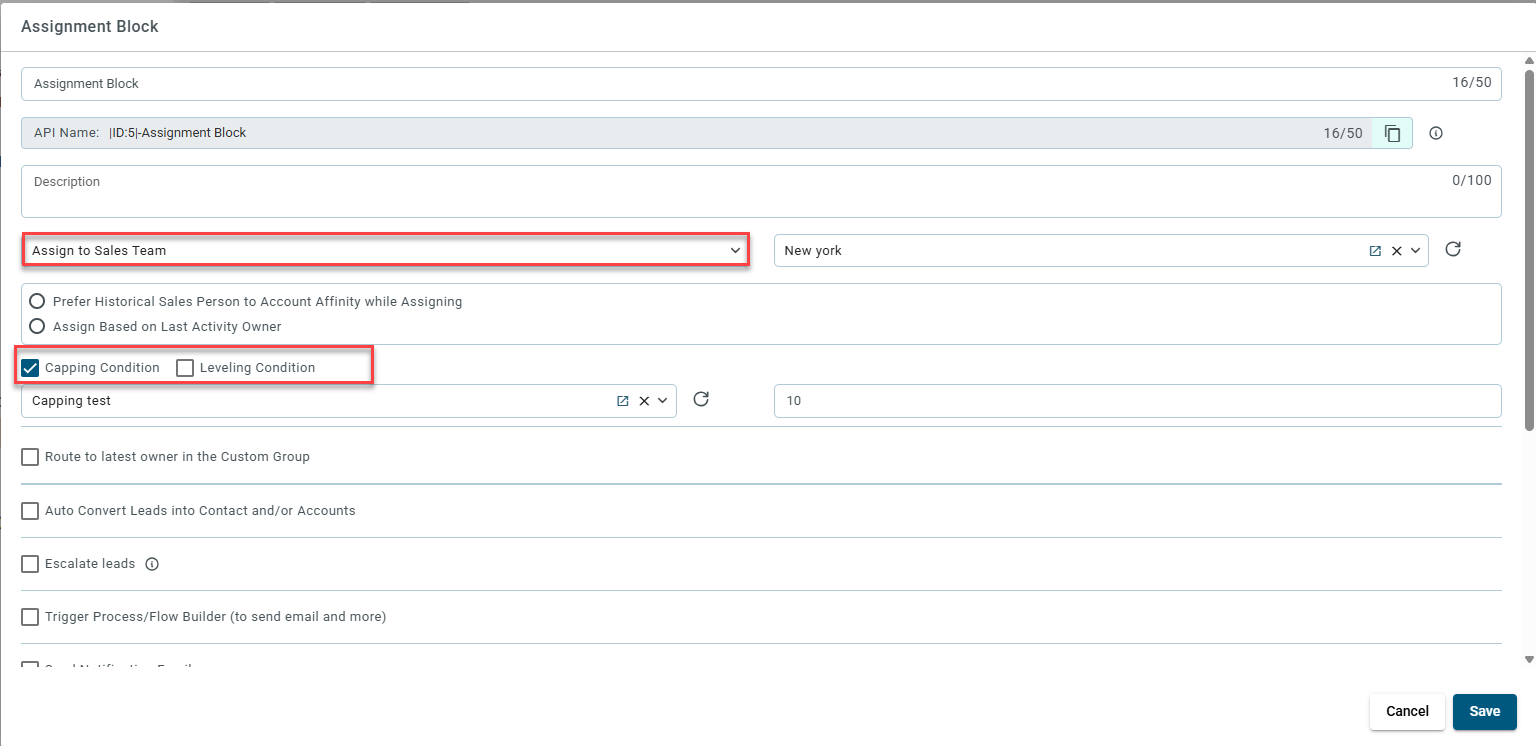Clear the New york selection
1536x746 pixels.
[x=1397, y=251]
